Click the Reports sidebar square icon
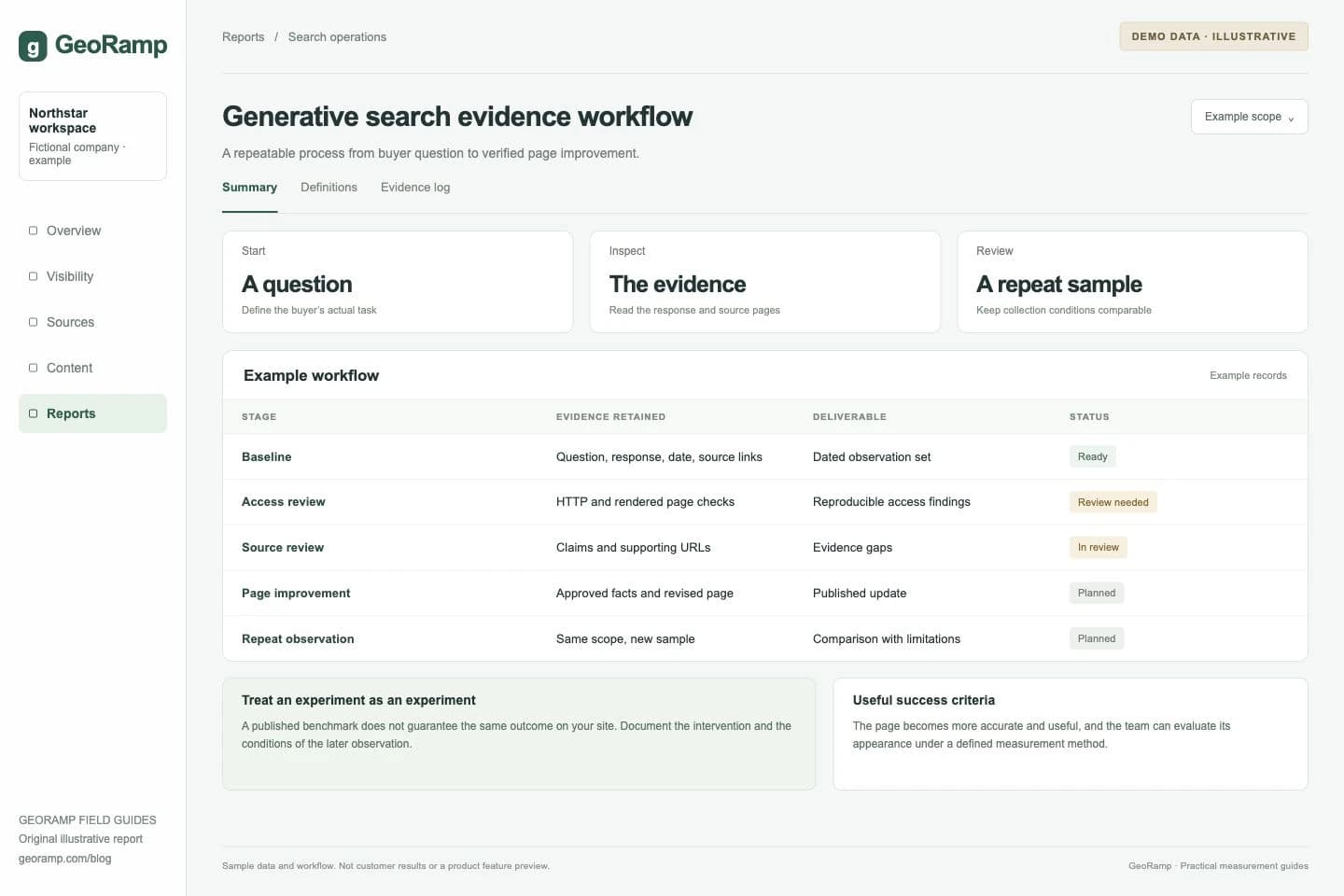Viewport: 1344px width, 896px height. pos(34,413)
